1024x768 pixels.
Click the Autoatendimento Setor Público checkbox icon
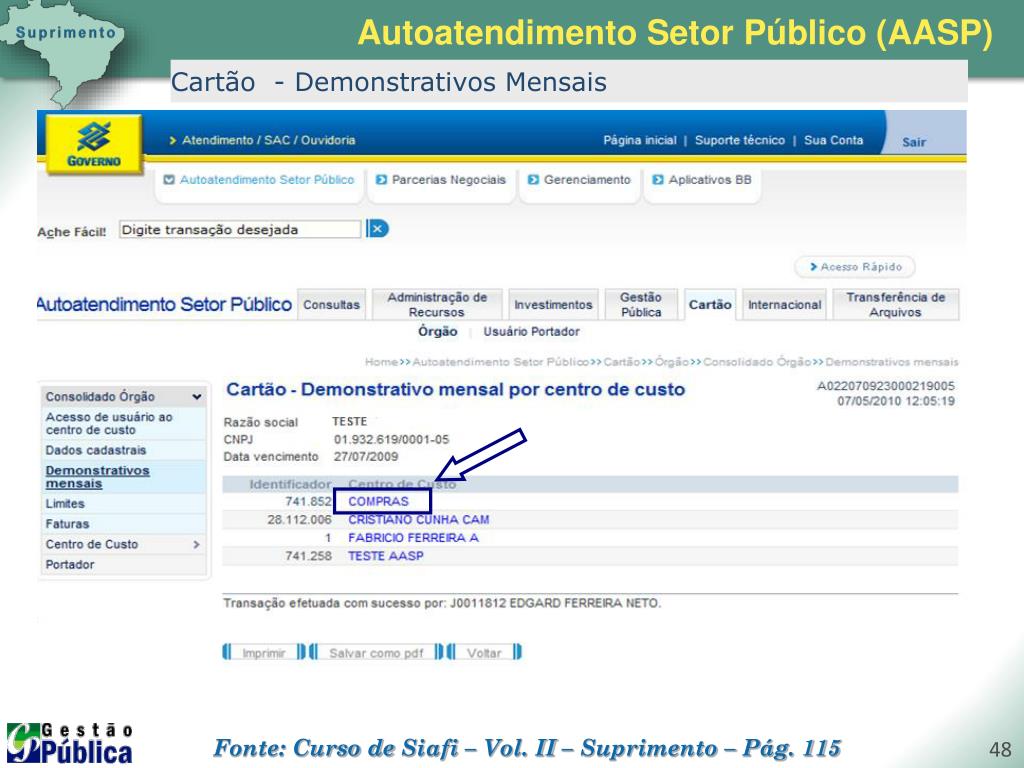(168, 180)
